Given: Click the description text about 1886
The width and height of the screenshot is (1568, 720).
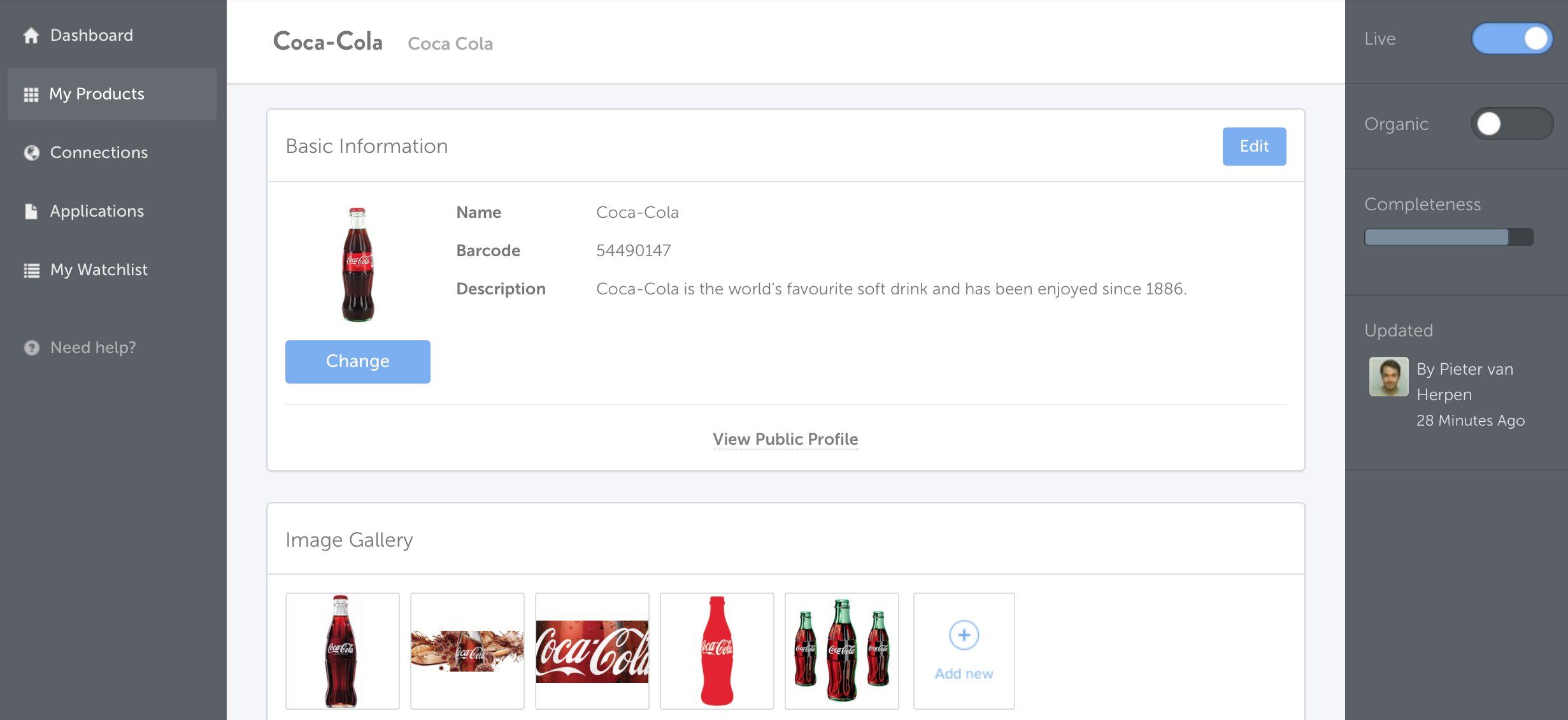Looking at the screenshot, I should tap(891, 289).
